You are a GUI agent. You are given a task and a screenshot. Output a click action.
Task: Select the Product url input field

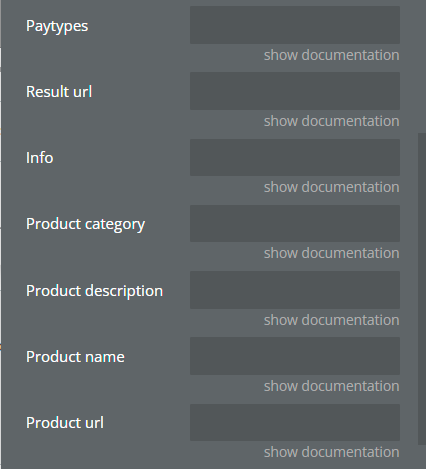(x=295, y=422)
